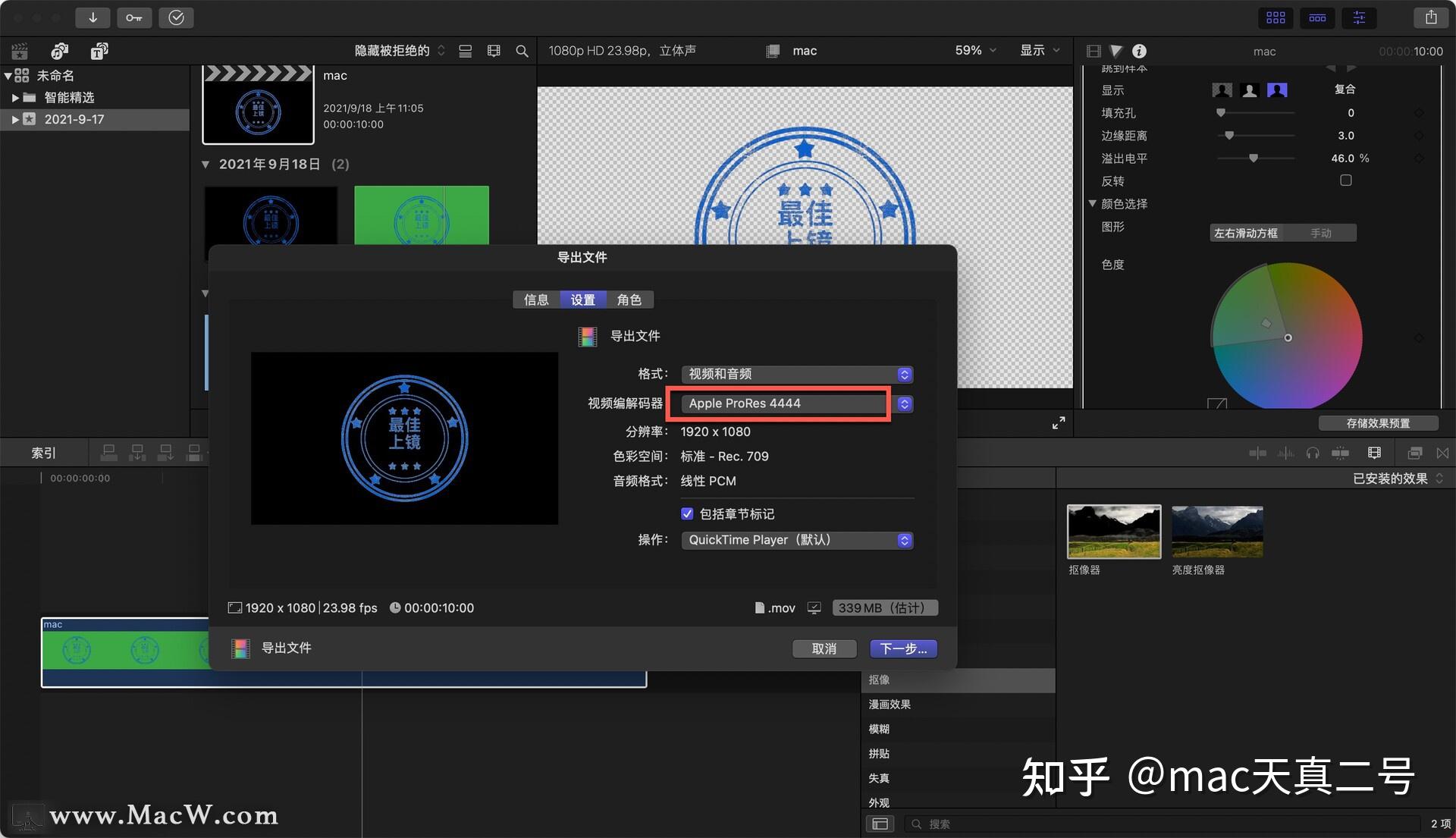Show effects browser icon in timeline toolbar
The width and height of the screenshot is (1456, 838).
click(1414, 453)
